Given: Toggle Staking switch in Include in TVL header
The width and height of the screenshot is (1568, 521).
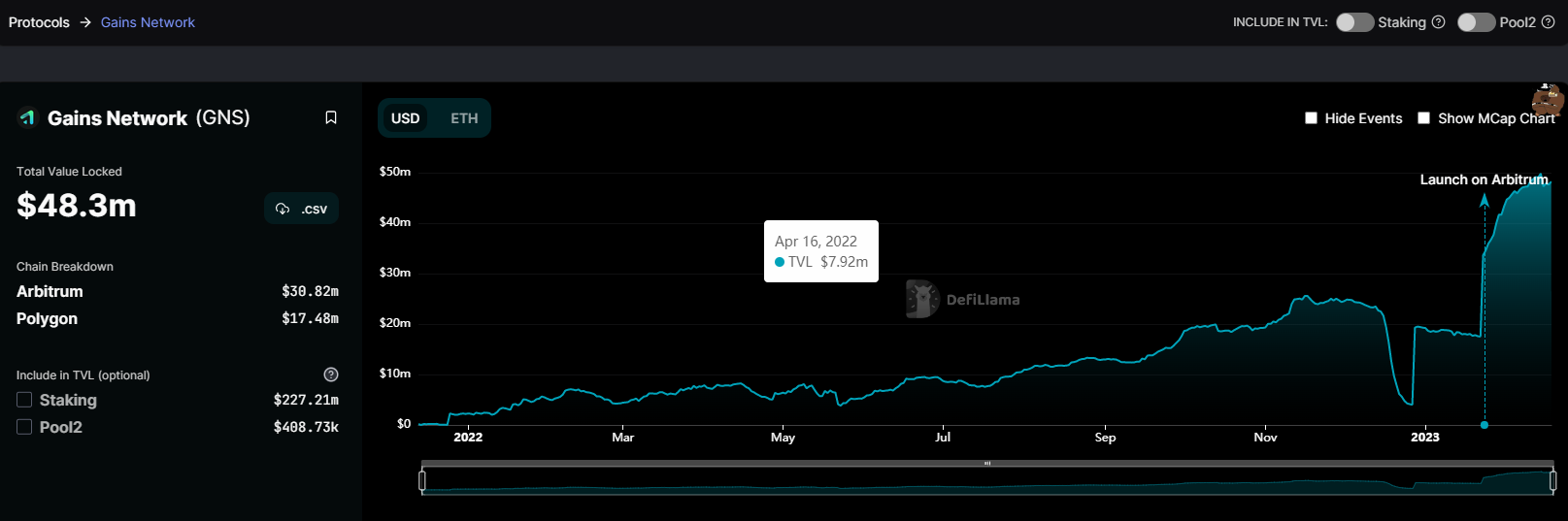Looking at the screenshot, I should 1354,22.
